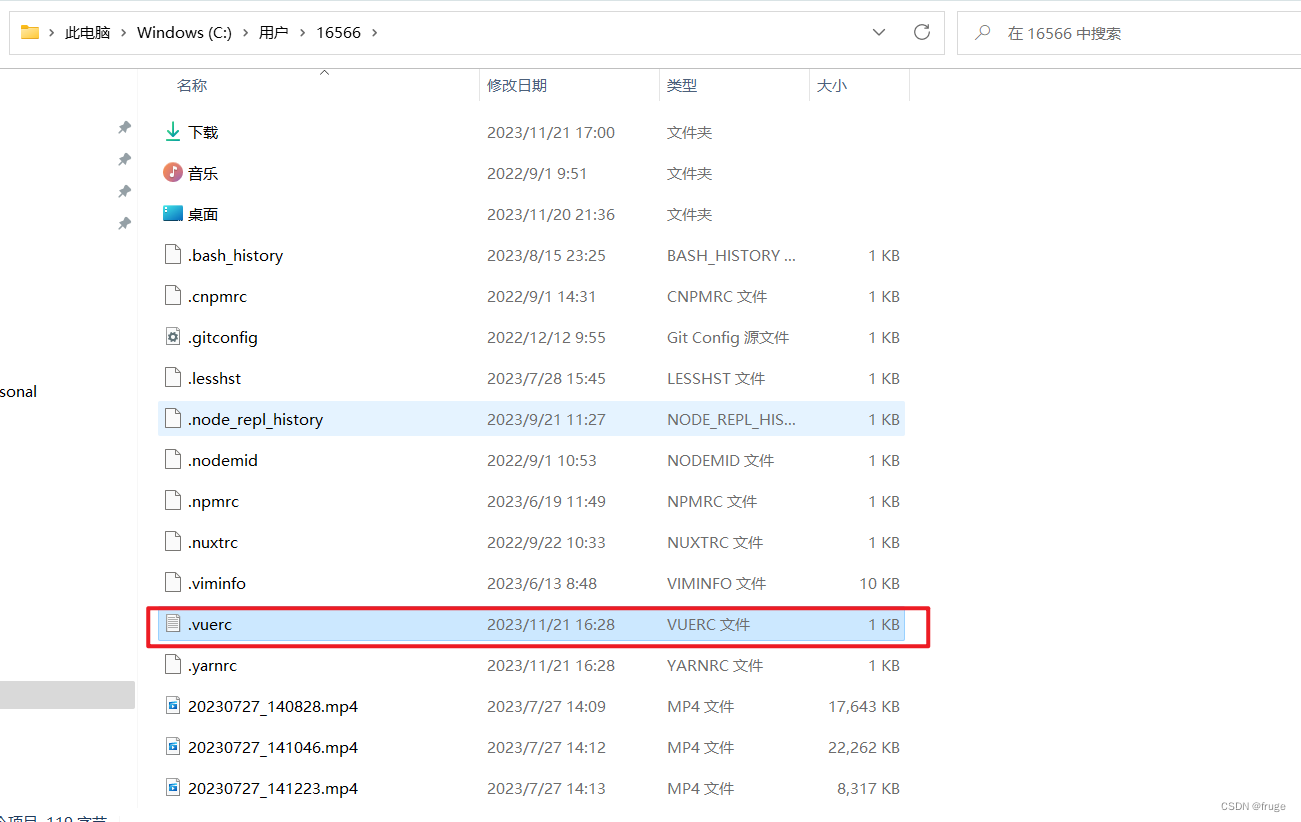The image size is (1301, 822).
Task: Click the .yarnrc file icon
Action: pyautogui.click(x=173, y=665)
